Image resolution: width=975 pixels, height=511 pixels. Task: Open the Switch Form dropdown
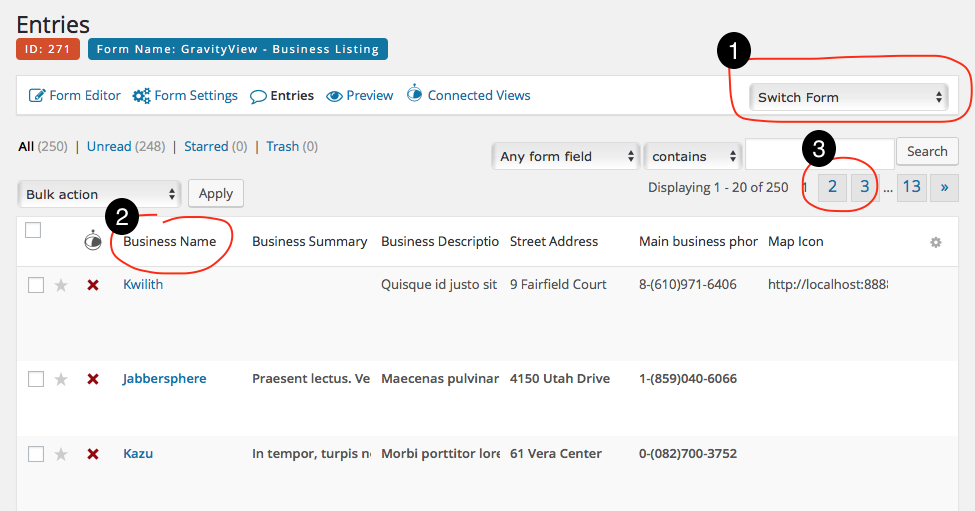(848, 97)
